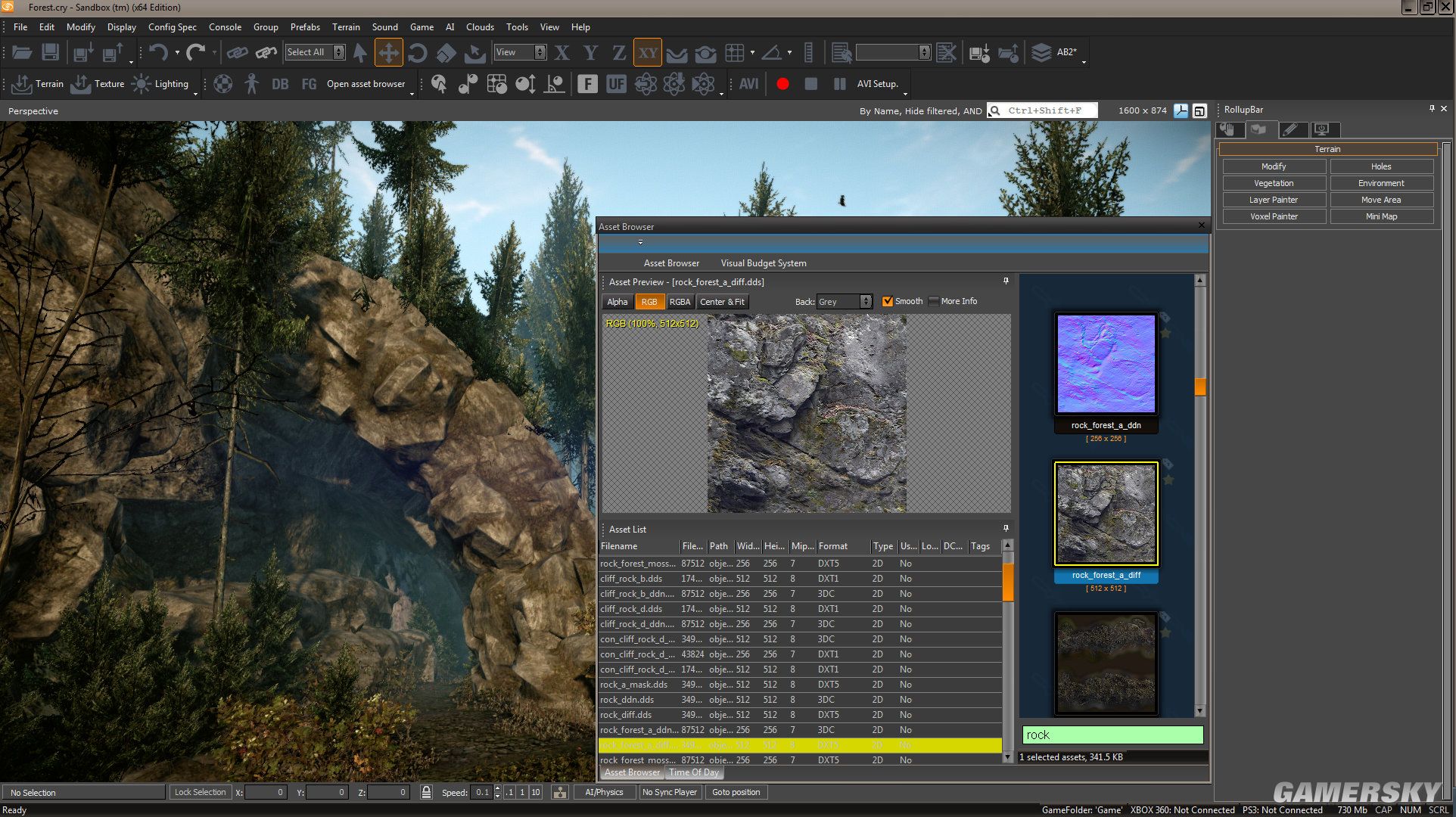
Task: Open grid snap size dropdown arrow
Action: 752,52
